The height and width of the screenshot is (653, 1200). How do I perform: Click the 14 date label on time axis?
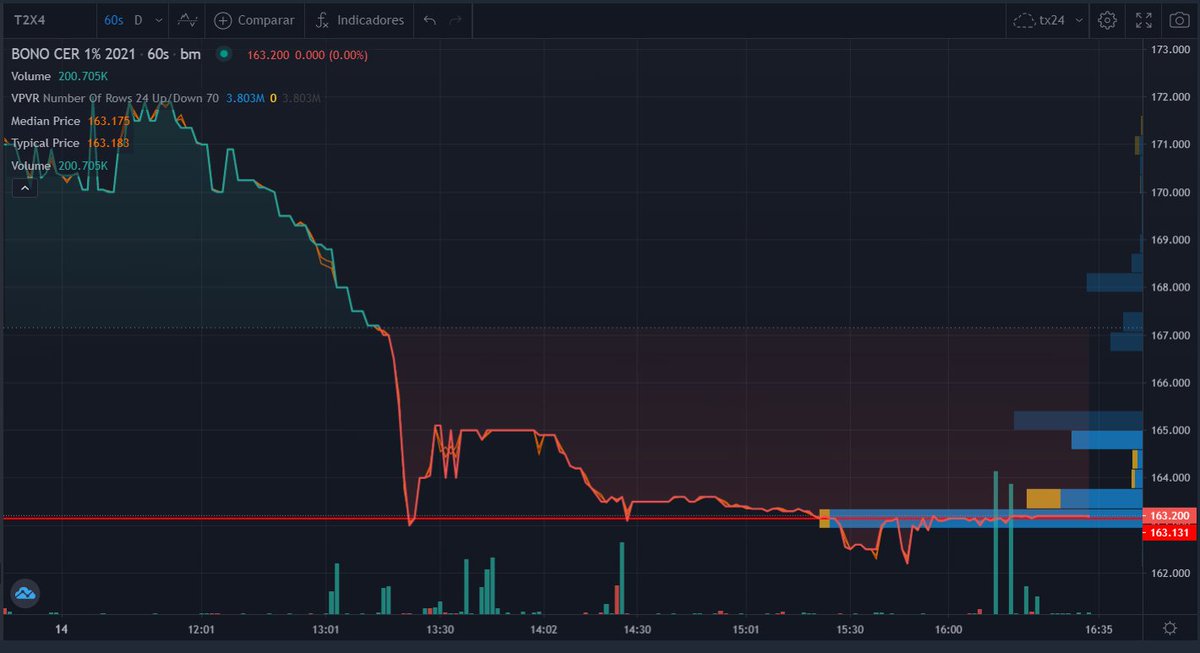(x=62, y=630)
